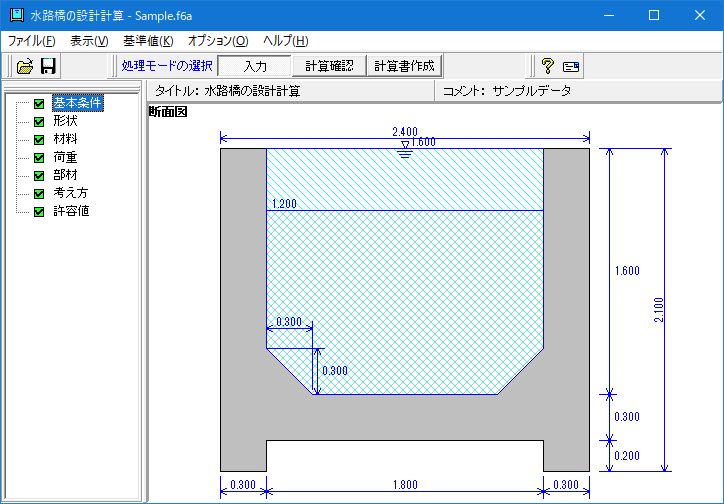Toggle the green check beside 考え方
Image resolution: width=724 pixels, height=504 pixels.
[x=39, y=194]
